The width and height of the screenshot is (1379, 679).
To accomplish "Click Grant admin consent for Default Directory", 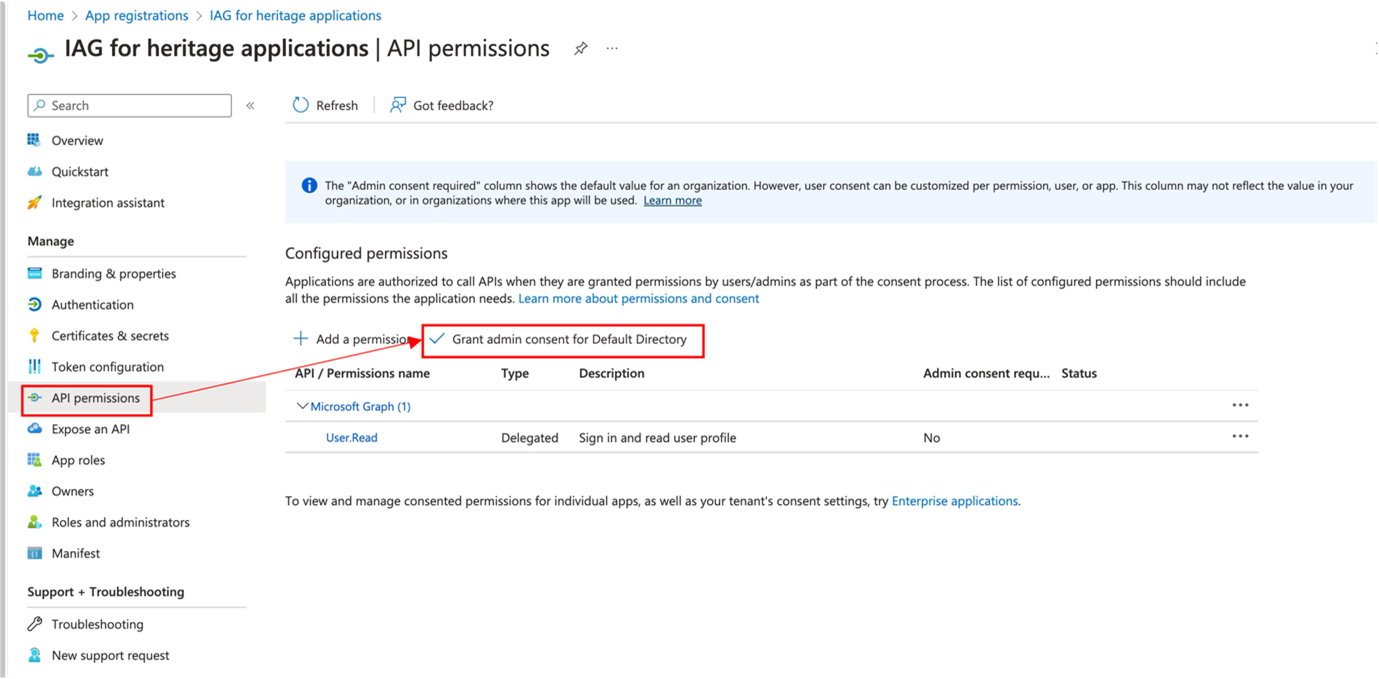I will click(x=569, y=339).
